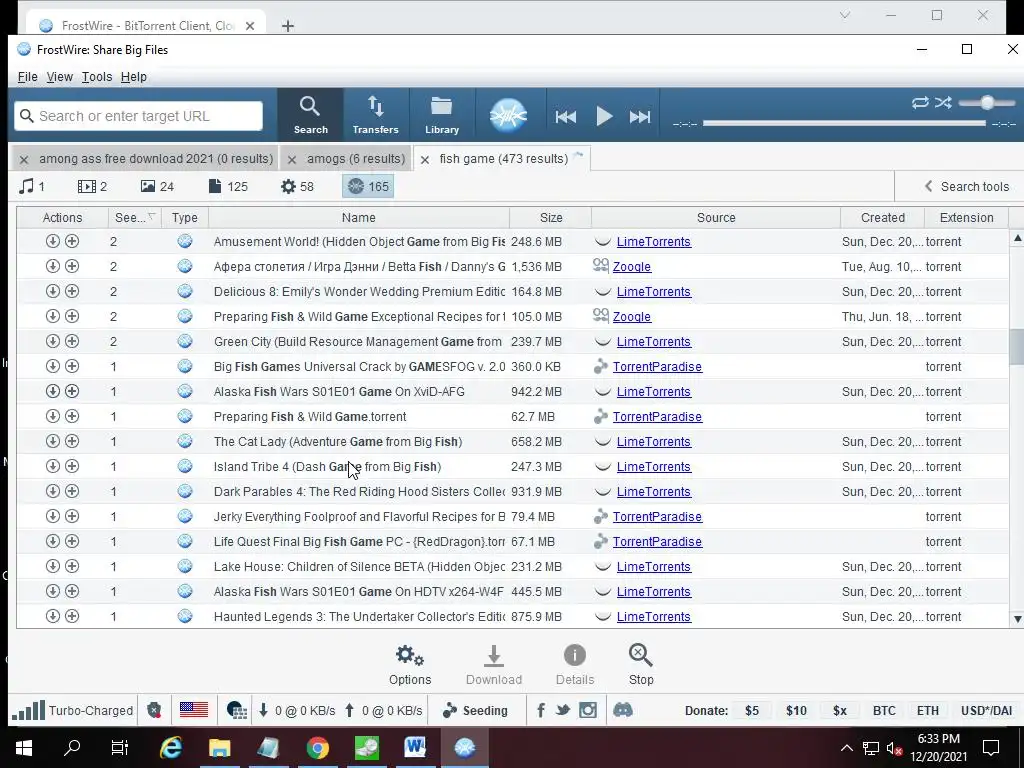The width and height of the screenshot is (1024, 768).
Task: Toggle repeat playback mode
Action: 920,103
